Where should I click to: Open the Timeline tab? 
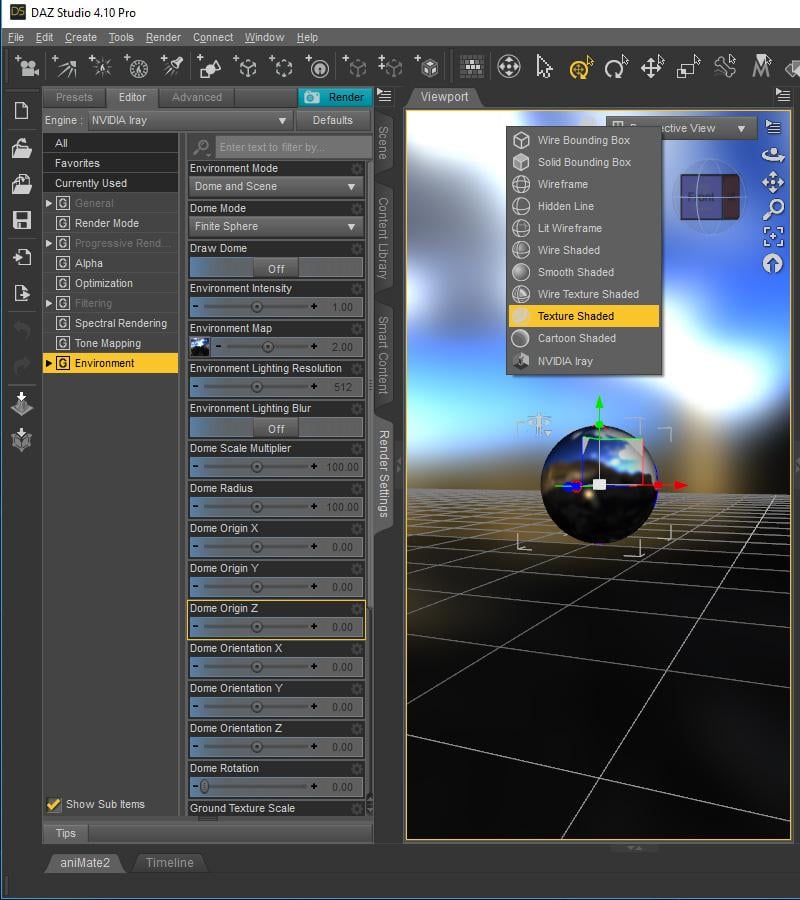169,863
